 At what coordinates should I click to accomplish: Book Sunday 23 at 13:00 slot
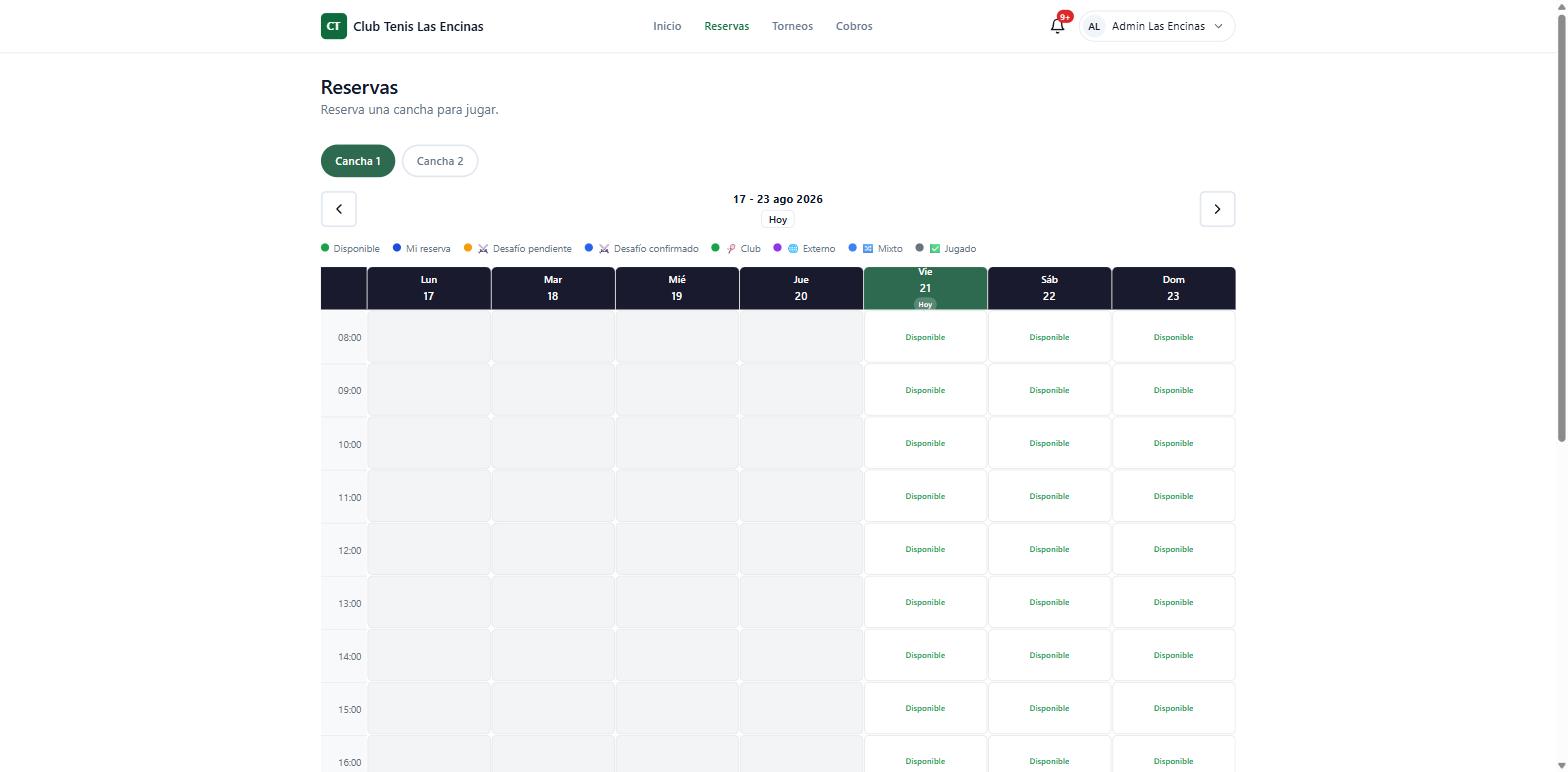coord(1173,602)
